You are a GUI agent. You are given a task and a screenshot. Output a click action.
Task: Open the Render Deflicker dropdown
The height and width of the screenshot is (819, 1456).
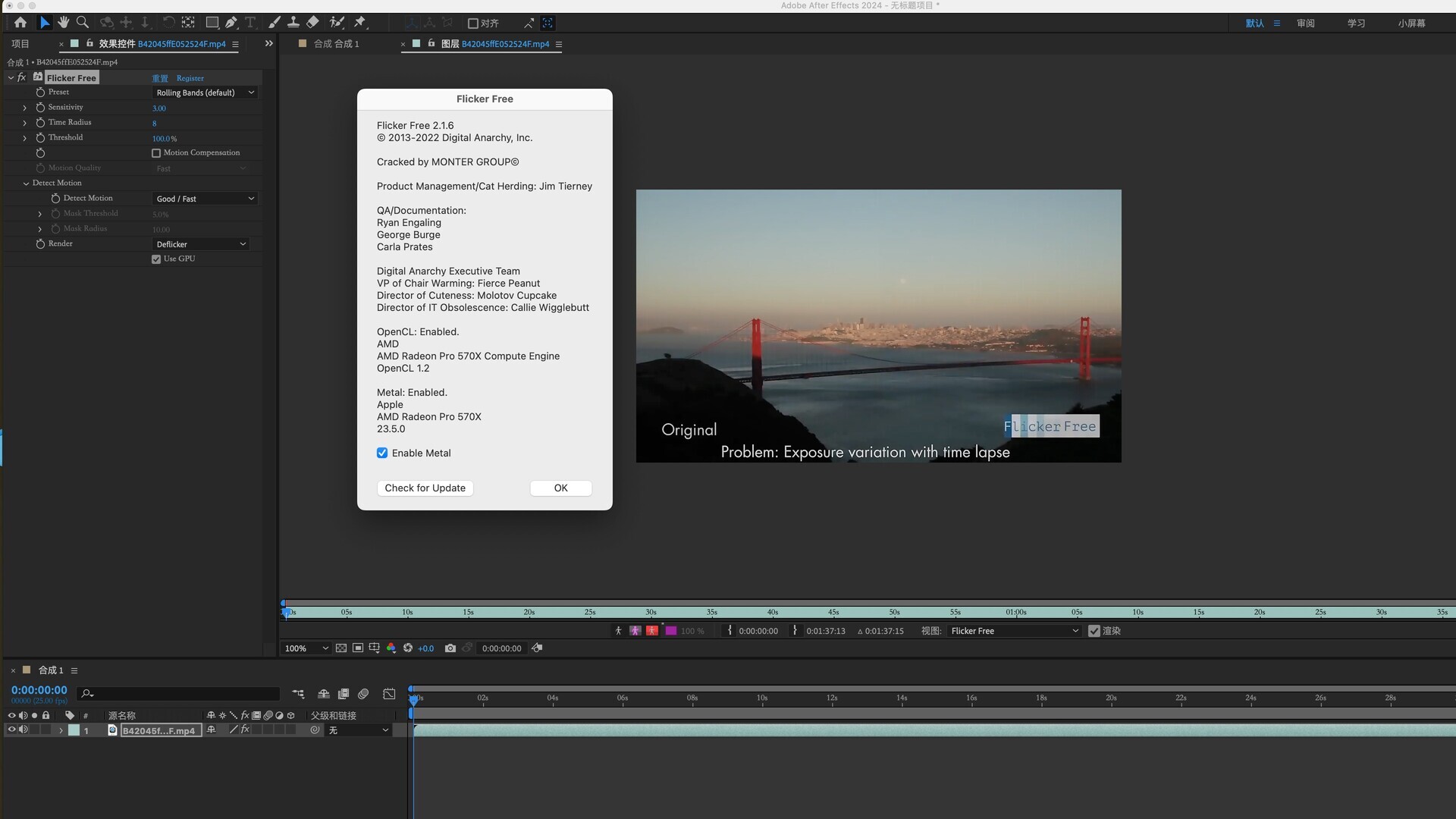201,244
